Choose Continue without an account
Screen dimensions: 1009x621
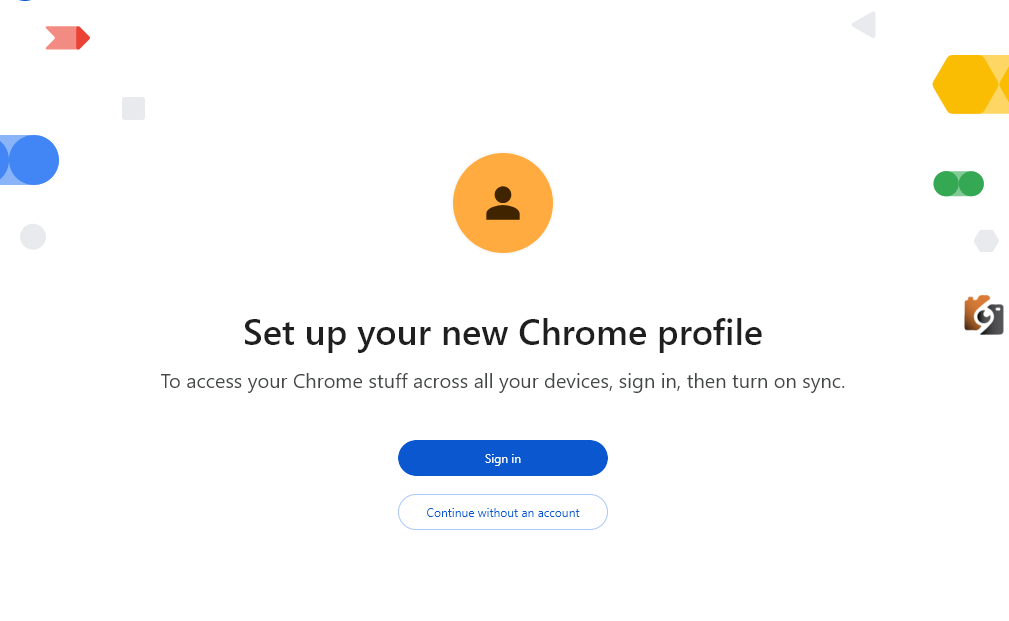(503, 512)
